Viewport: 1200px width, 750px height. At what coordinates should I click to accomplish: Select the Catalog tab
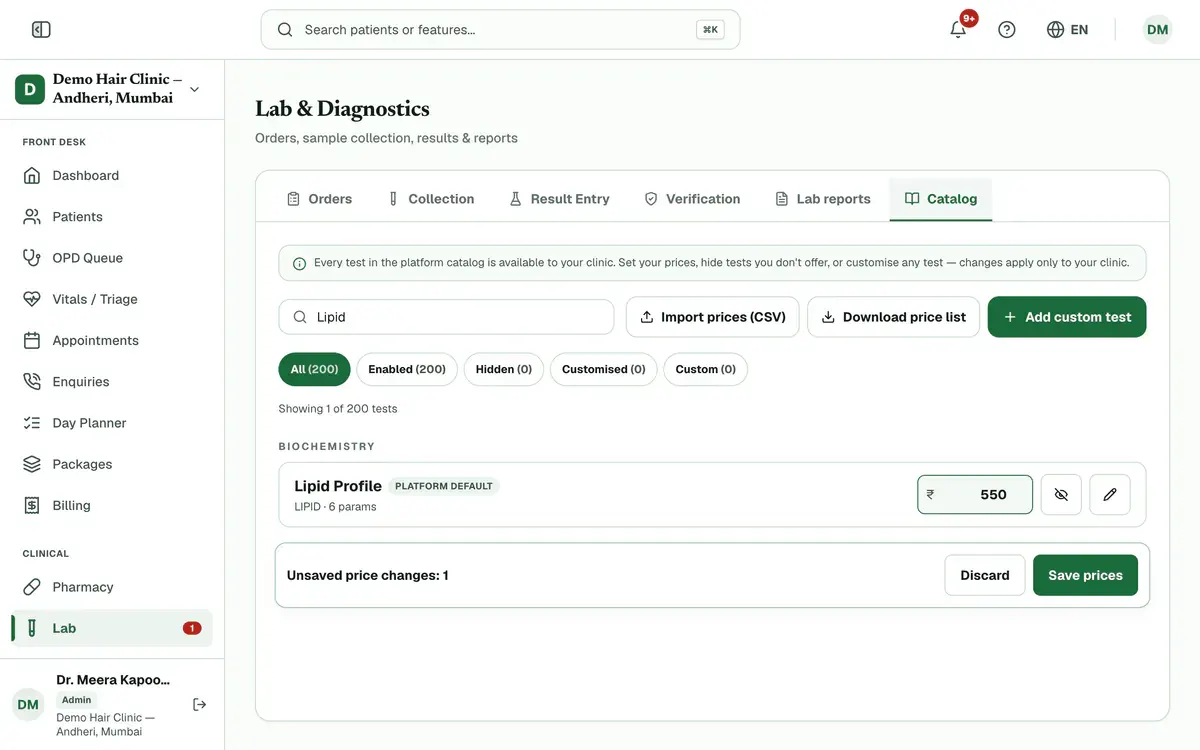point(941,199)
